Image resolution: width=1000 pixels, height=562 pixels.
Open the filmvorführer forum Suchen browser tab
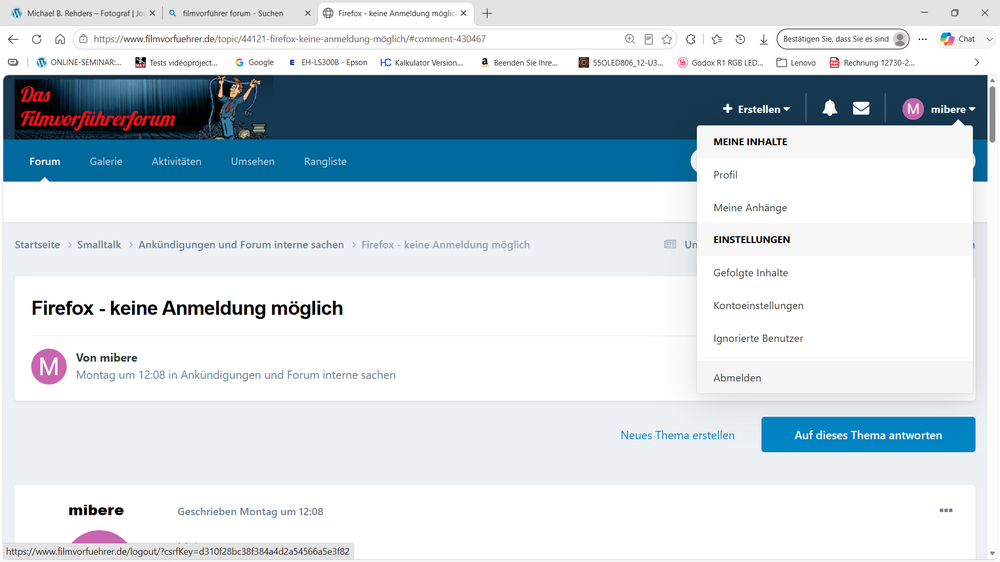[x=233, y=13]
